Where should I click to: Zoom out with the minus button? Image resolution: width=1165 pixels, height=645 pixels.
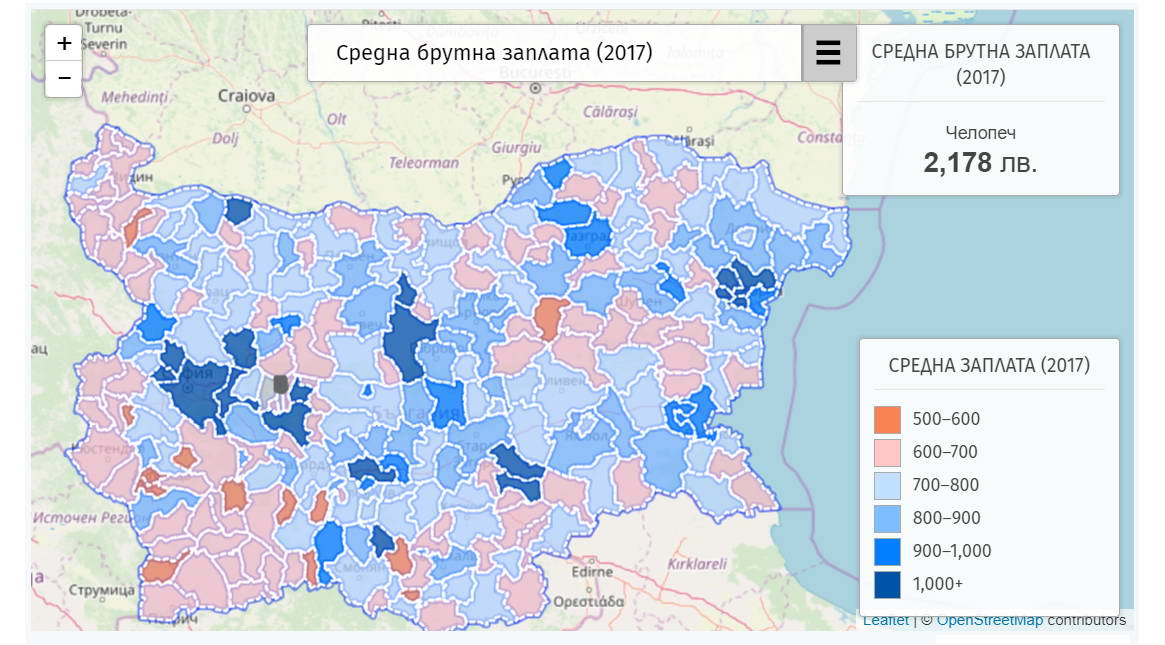(64, 78)
